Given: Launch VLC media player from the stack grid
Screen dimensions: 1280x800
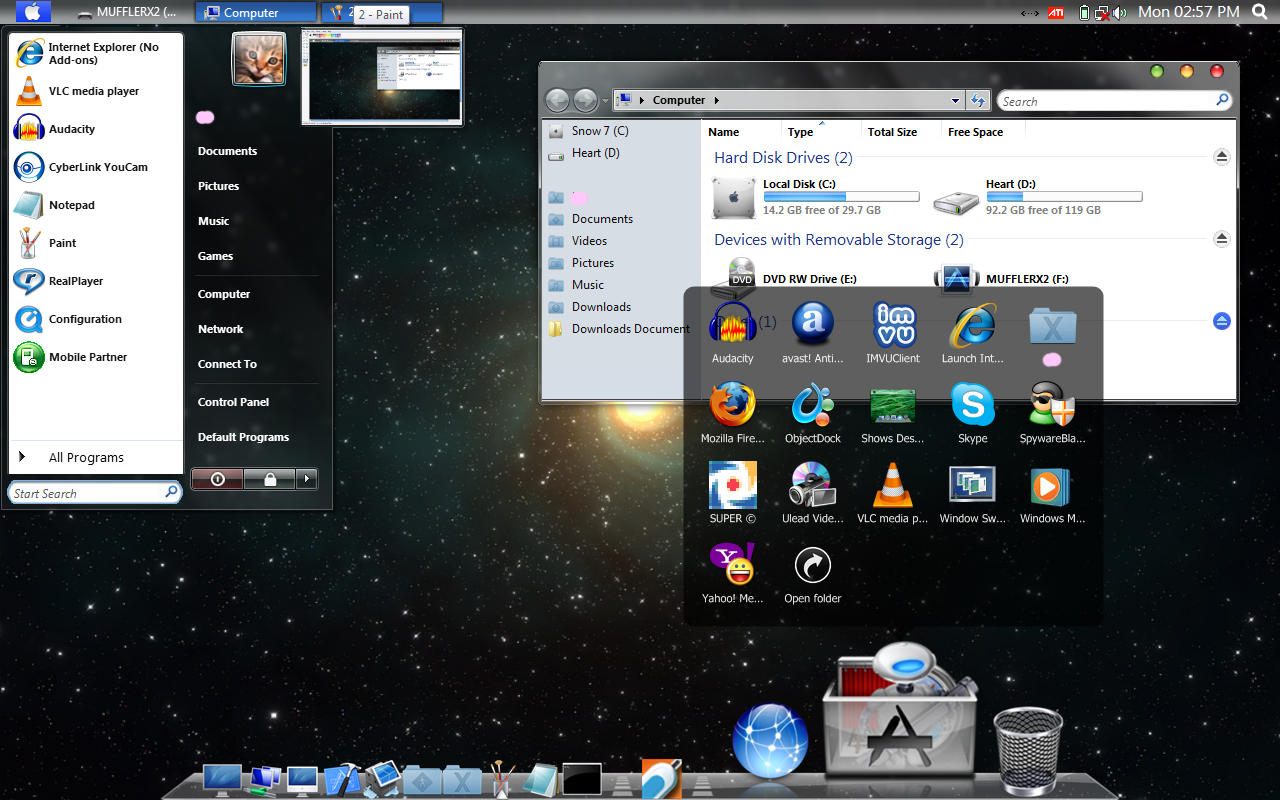Looking at the screenshot, I should [893, 485].
